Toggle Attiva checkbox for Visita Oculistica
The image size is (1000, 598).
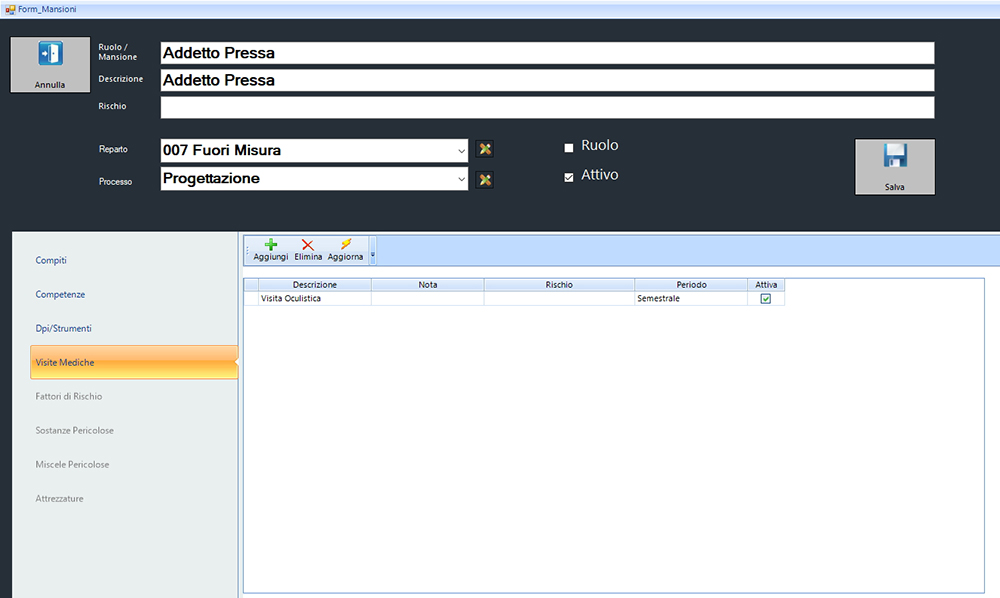766,299
